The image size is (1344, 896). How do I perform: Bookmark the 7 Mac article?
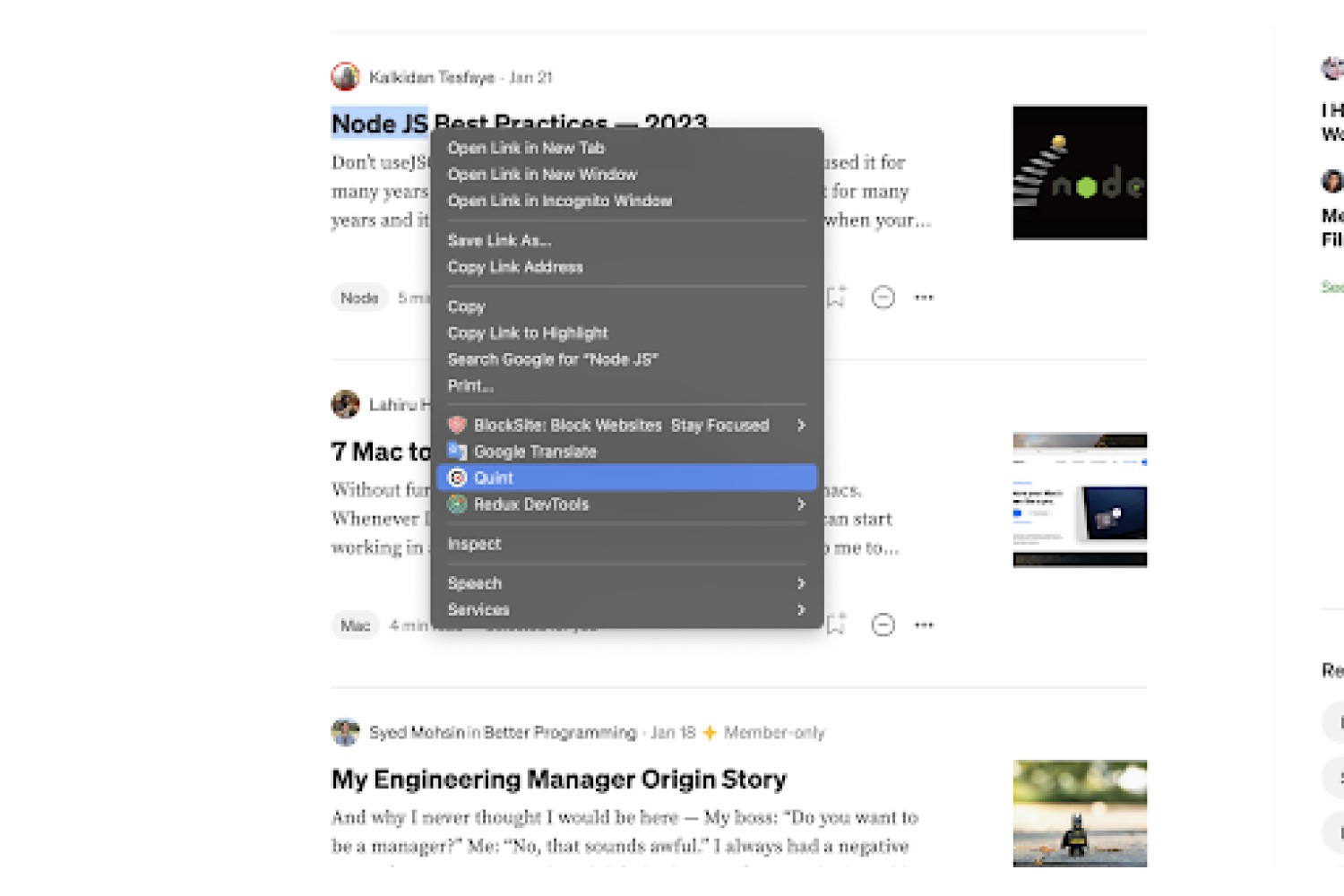coord(837,624)
